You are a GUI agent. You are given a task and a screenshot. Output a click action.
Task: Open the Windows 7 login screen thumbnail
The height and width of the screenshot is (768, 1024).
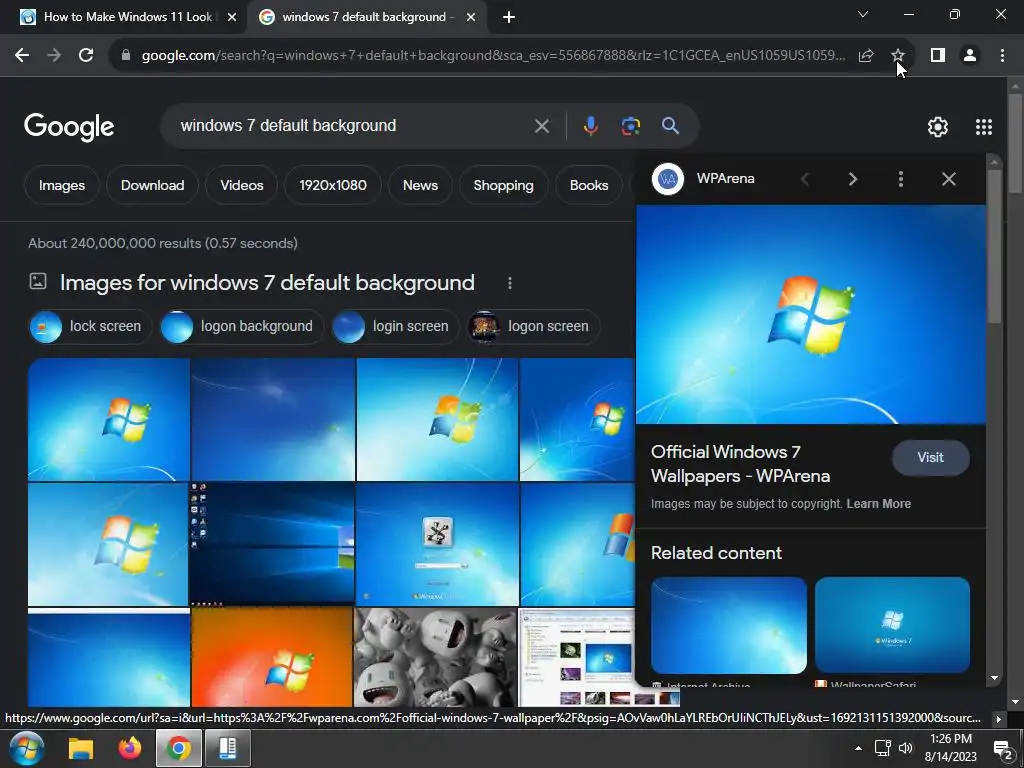coord(437,545)
